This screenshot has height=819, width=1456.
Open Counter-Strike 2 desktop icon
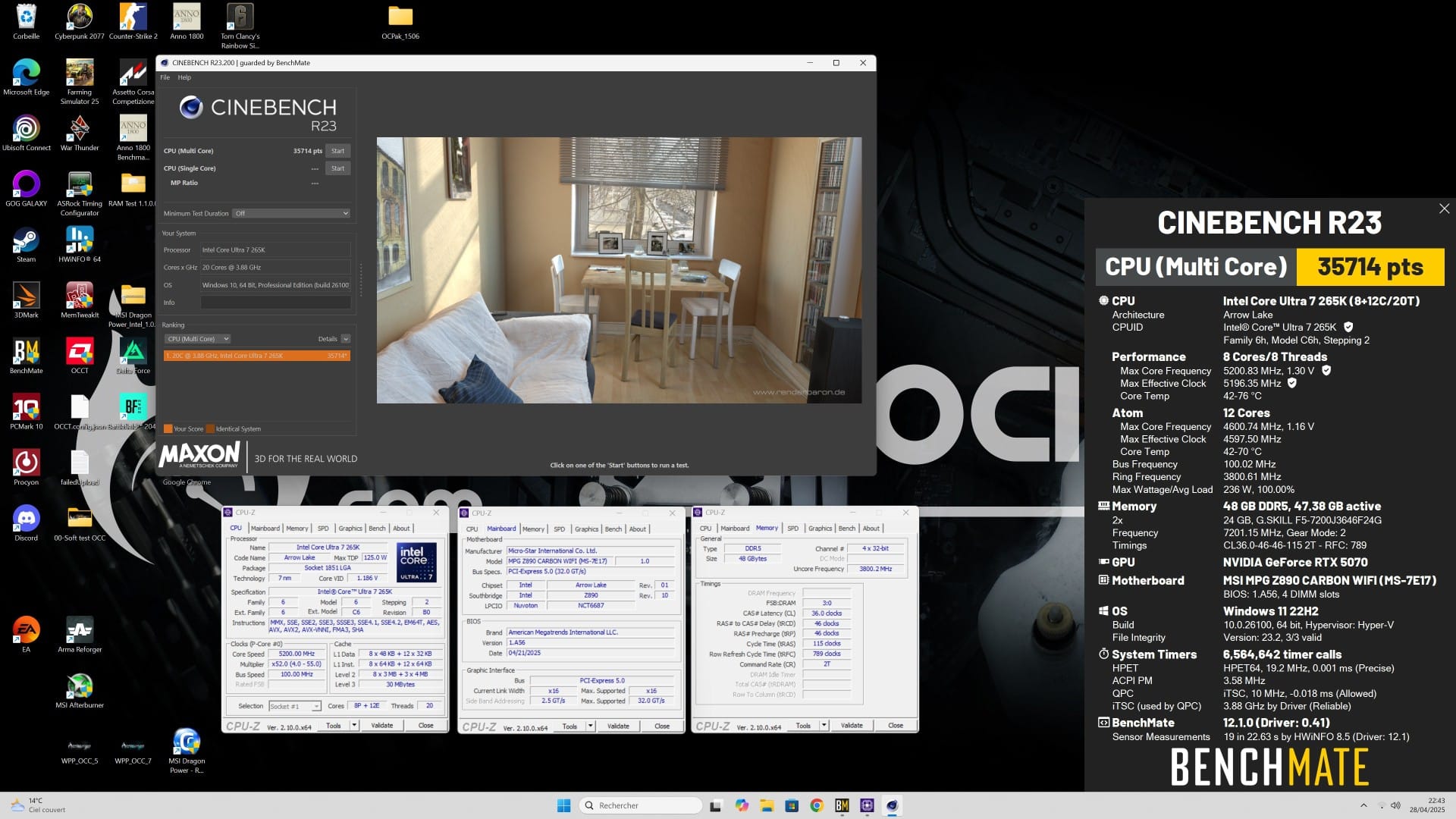pos(133,21)
